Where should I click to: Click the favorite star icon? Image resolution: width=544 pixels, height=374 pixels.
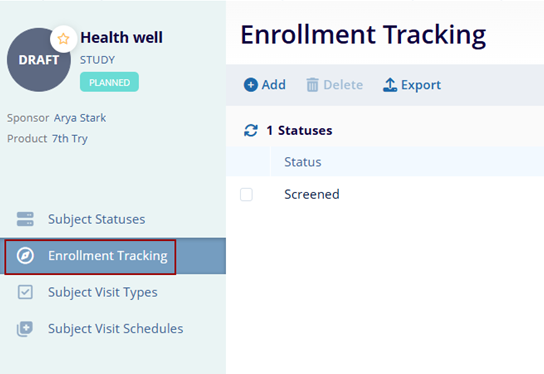pyautogui.click(x=63, y=39)
